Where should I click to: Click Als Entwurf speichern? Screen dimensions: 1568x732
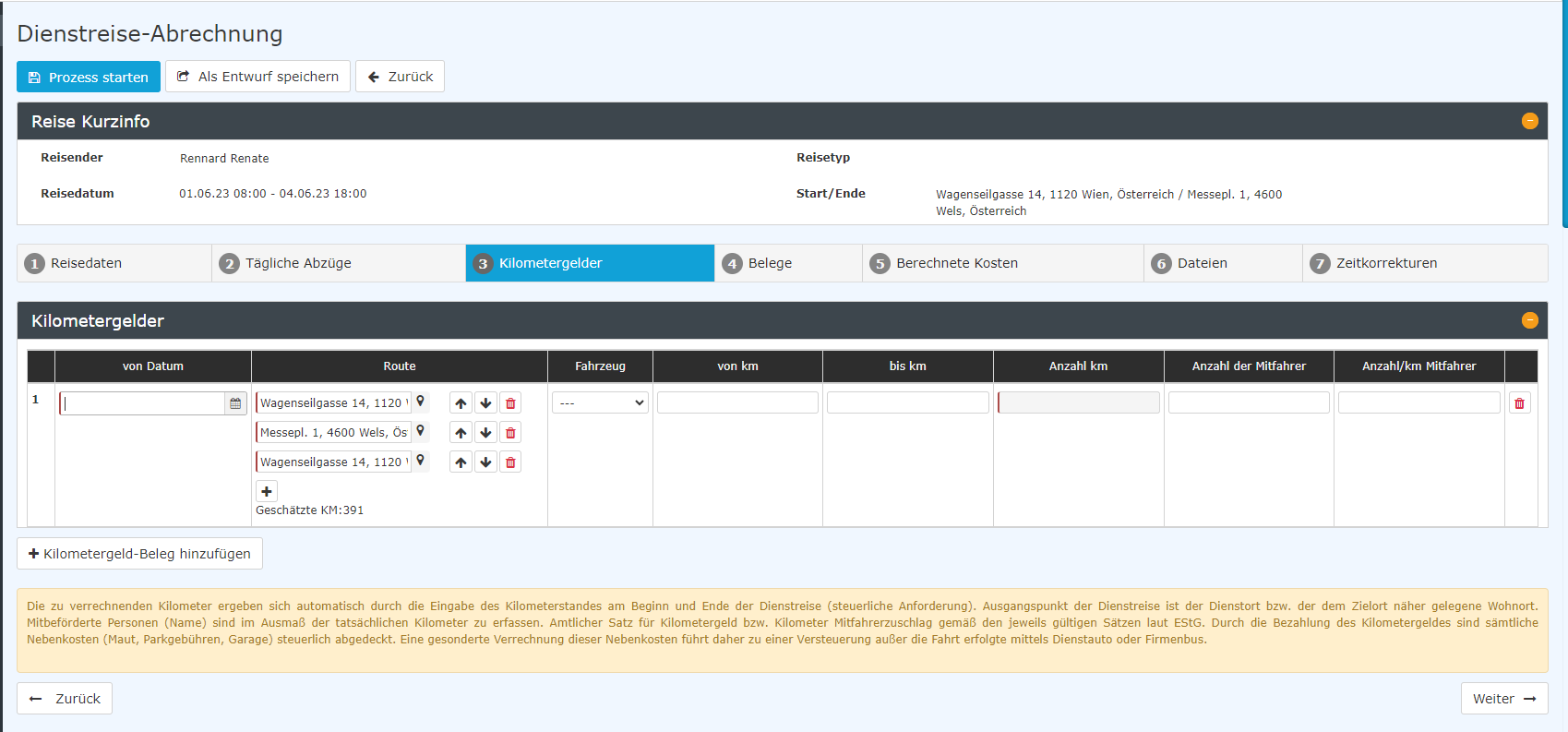pyautogui.click(x=257, y=77)
